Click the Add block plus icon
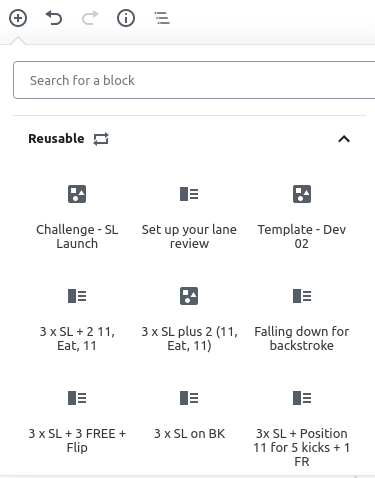Image resolution: width=375 pixels, height=478 pixels. point(18,18)
